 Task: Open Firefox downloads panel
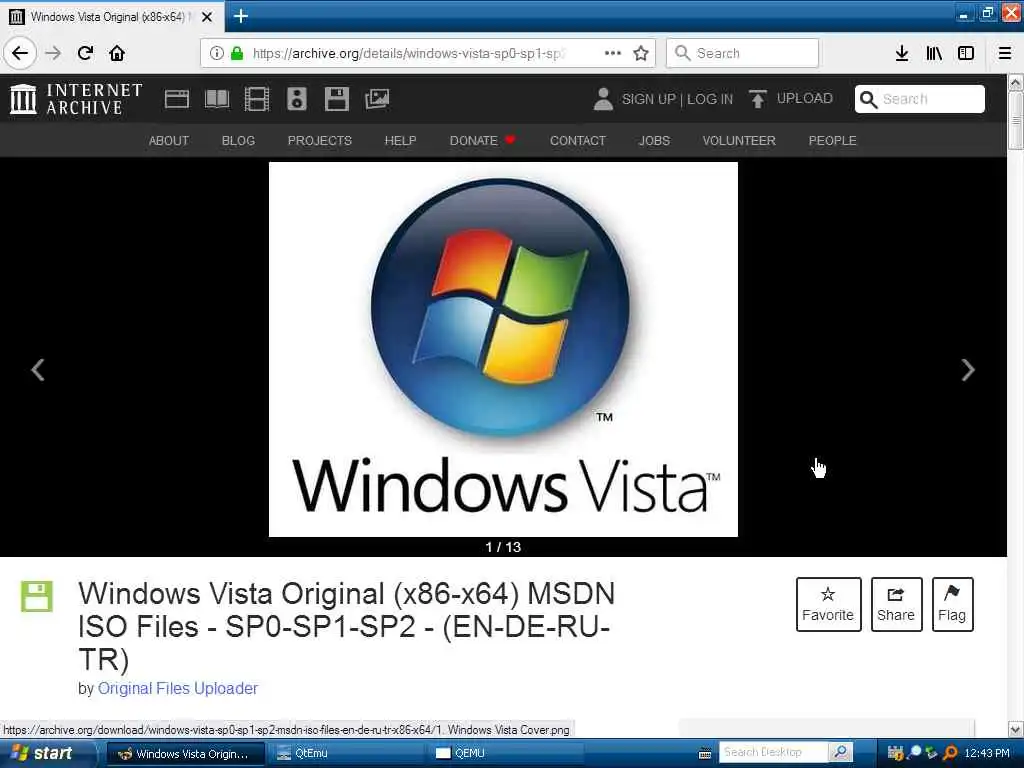point(902,53)
